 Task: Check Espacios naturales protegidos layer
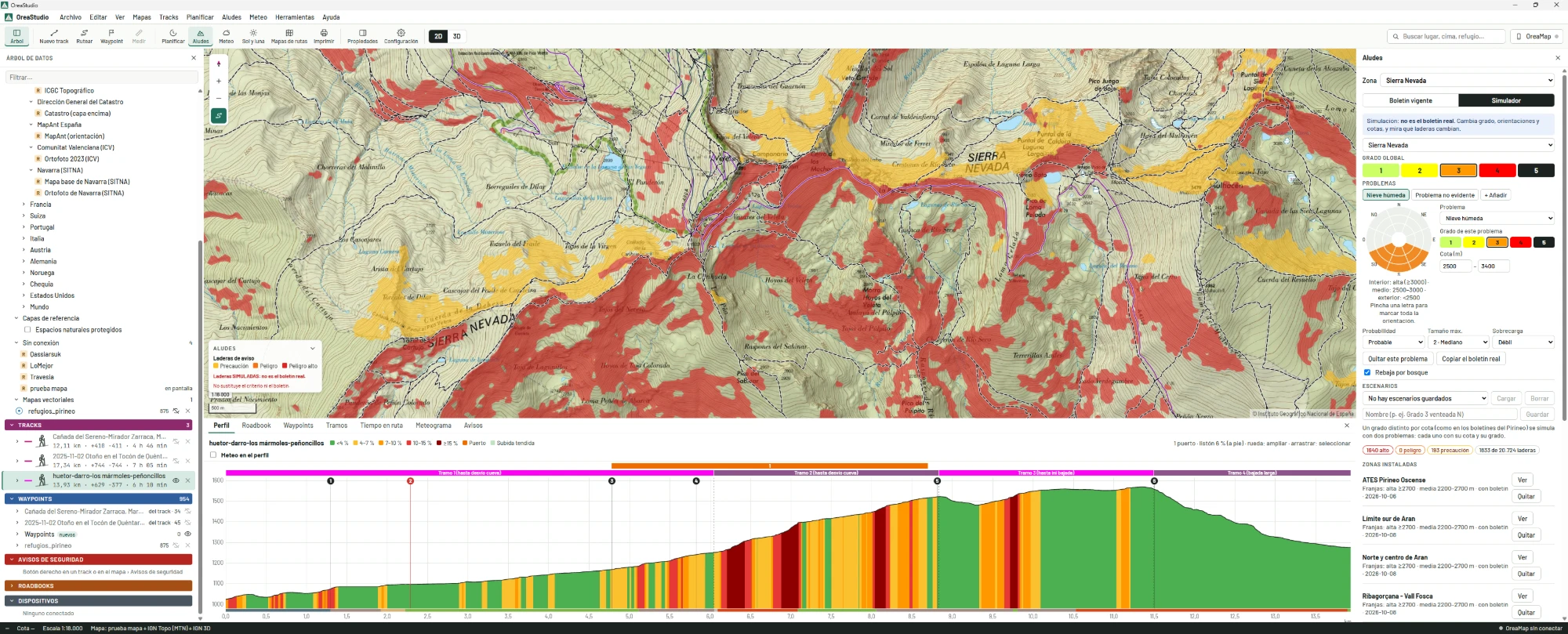27,330
